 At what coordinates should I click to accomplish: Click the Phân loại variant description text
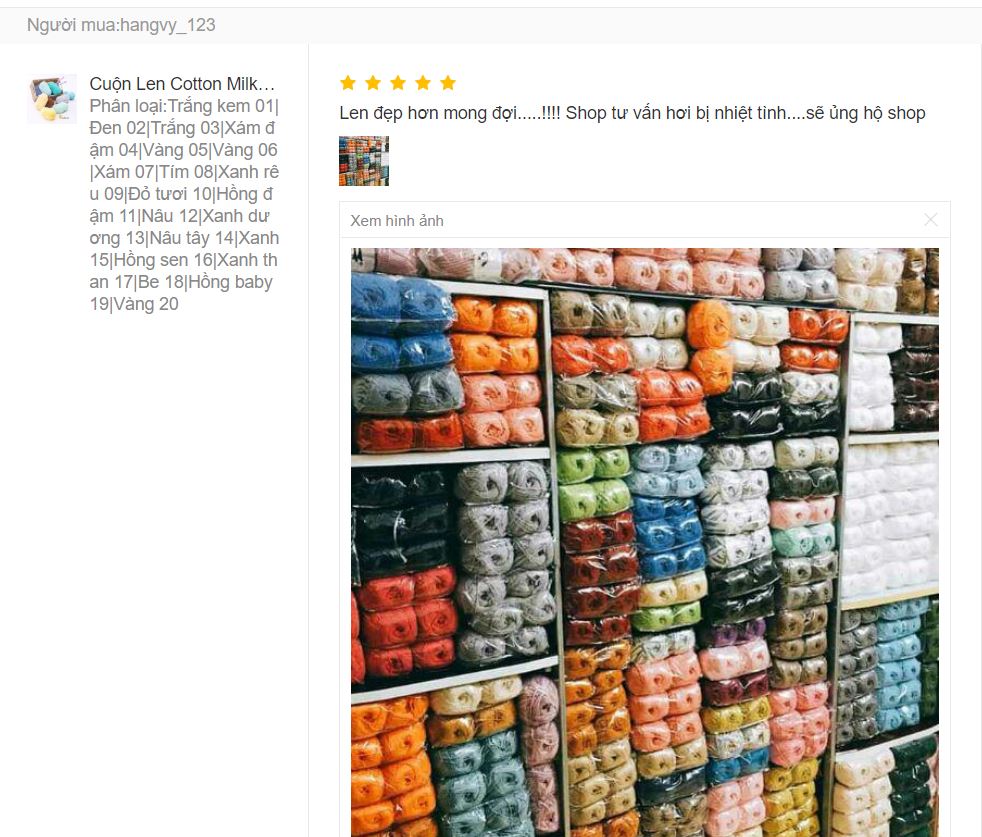click(184, 205)
